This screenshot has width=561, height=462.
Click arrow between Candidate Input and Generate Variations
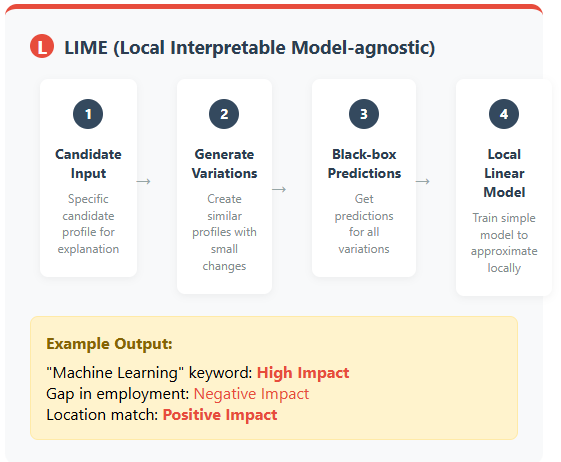point(143,182)
